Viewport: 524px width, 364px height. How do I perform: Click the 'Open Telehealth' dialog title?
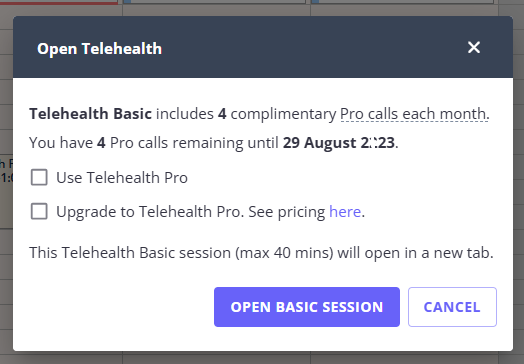100,48
